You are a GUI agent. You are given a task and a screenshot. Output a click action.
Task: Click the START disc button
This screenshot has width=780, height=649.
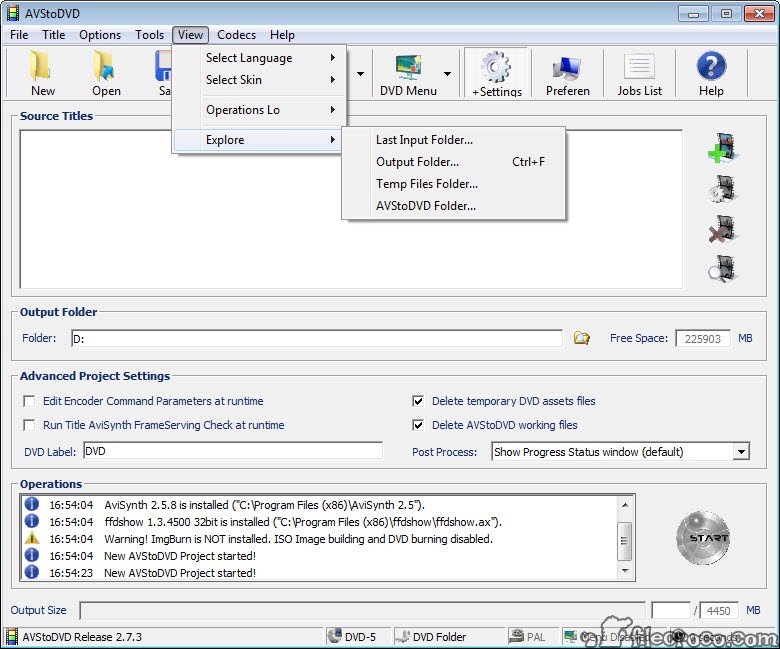pos(703,538)
